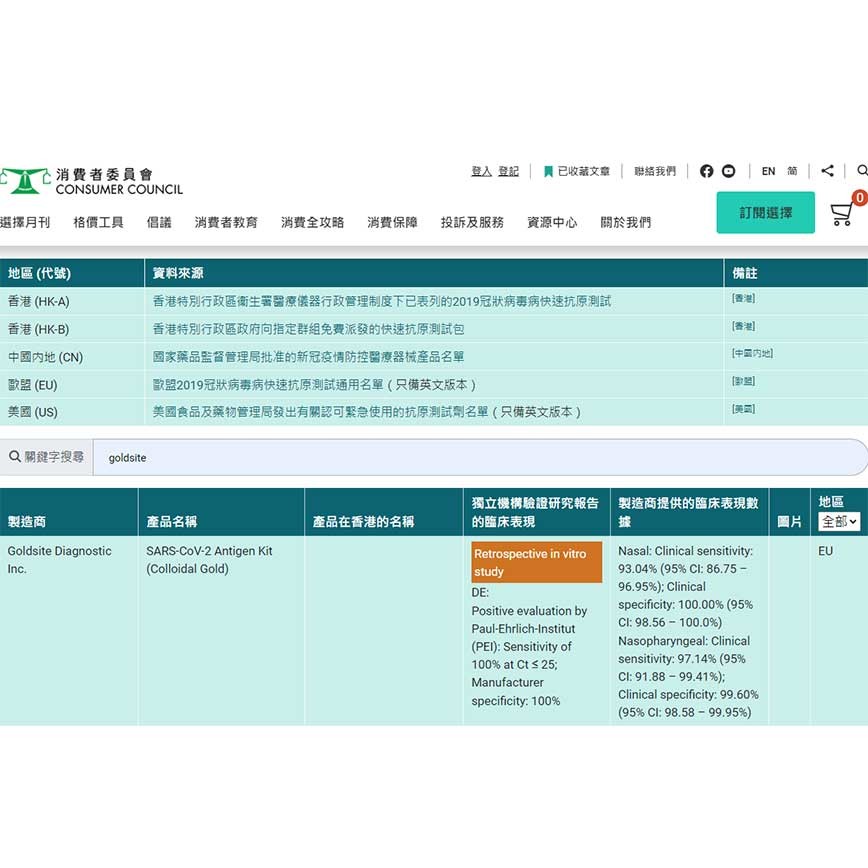Click the 訂閱選擇 button
Screen dimensions: 868x868
[766, 213]
